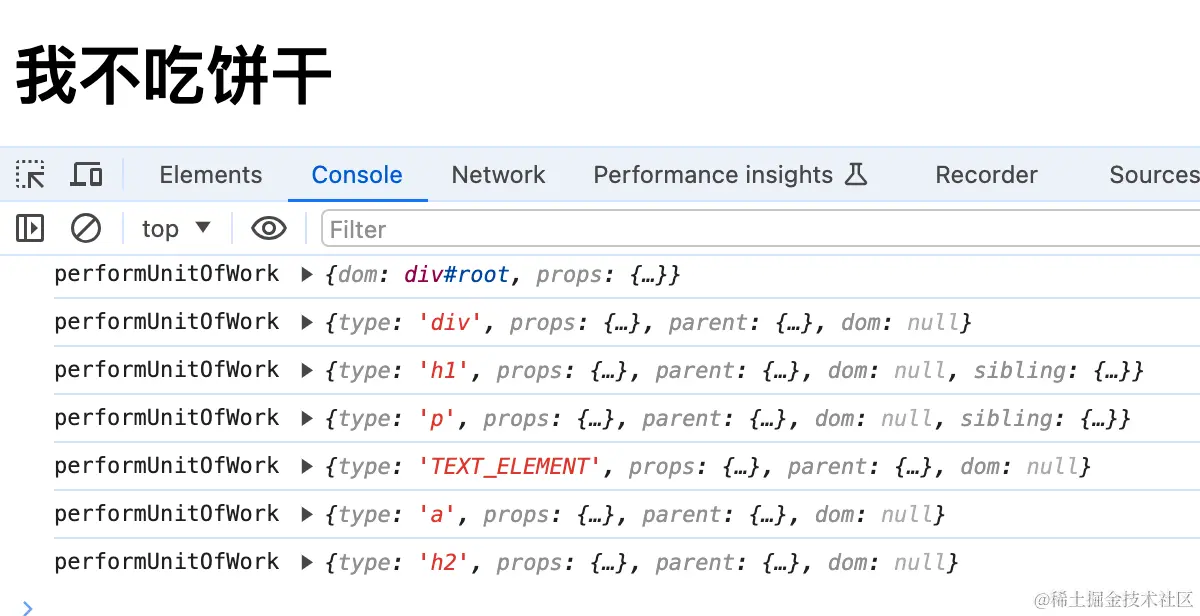Screen dimensions: 1200x616
Task: Click the console prompt chevron
Action: pos(27,606)
